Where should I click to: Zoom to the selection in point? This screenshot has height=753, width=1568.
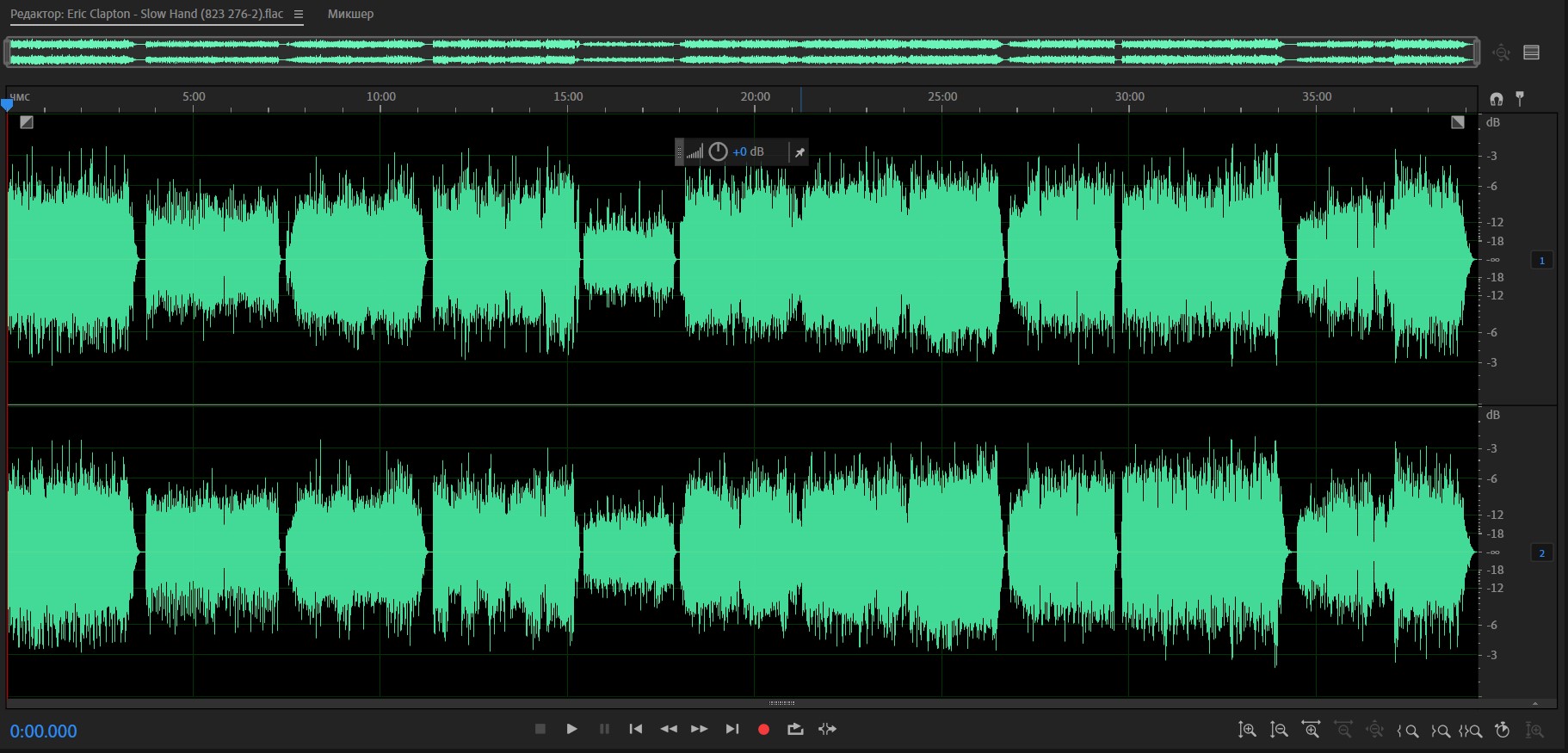[x=1408, y=731]
